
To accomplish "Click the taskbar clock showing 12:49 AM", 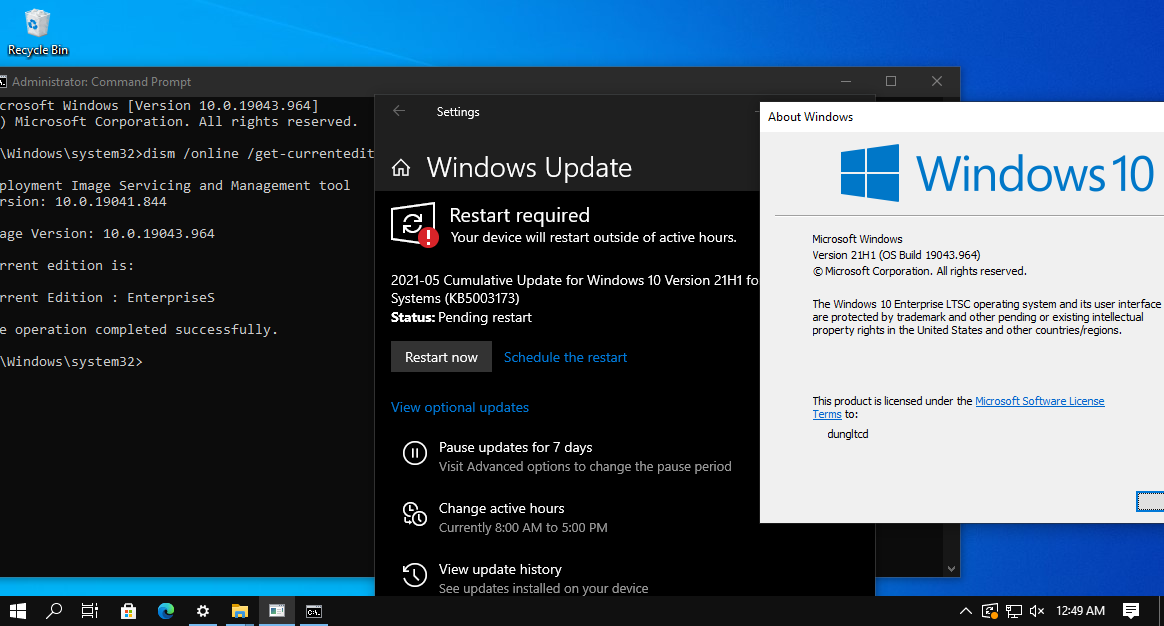I will coord(1080,610).
